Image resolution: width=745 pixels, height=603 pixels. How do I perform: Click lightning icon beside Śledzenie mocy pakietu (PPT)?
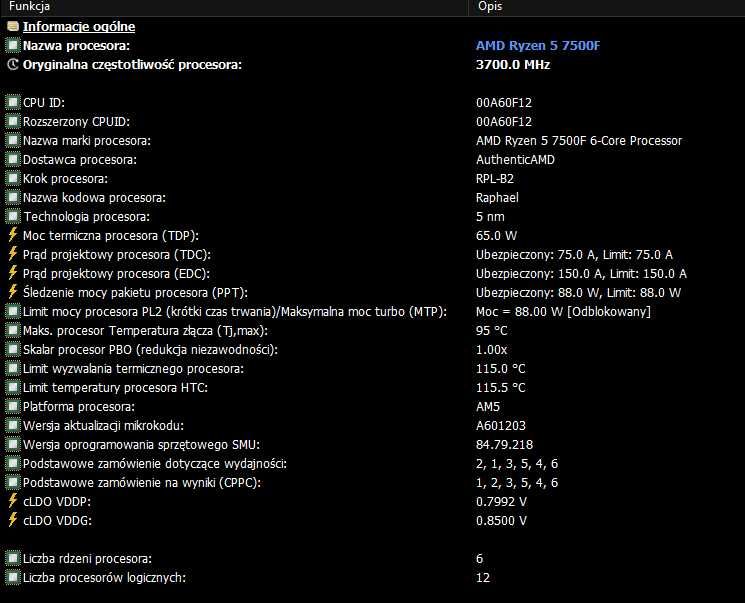13,292
